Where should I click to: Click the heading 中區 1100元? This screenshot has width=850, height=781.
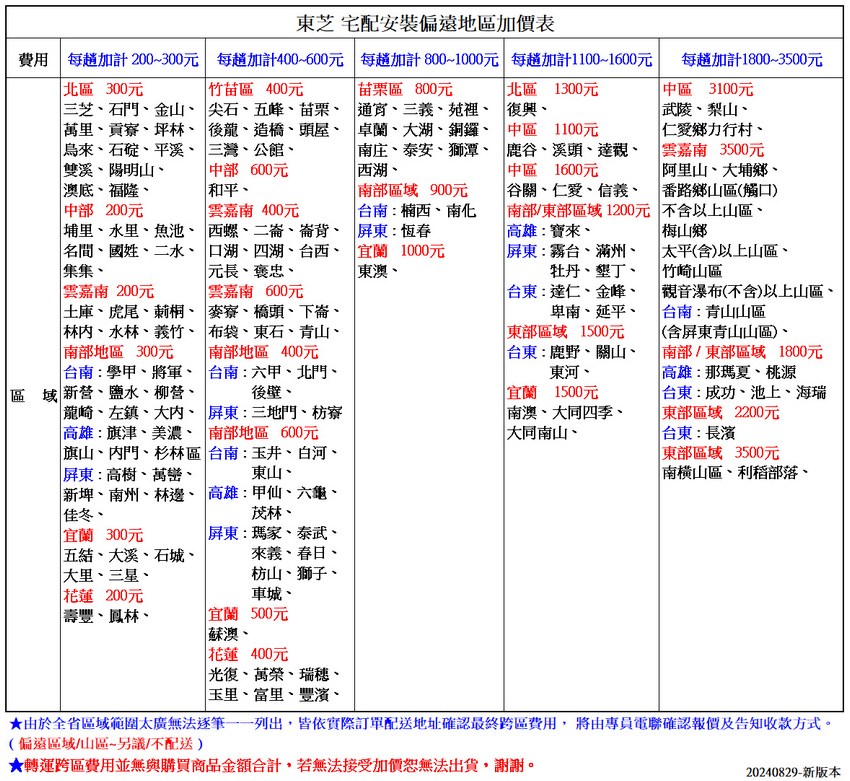pyautogui.click(x=552, y=130)
